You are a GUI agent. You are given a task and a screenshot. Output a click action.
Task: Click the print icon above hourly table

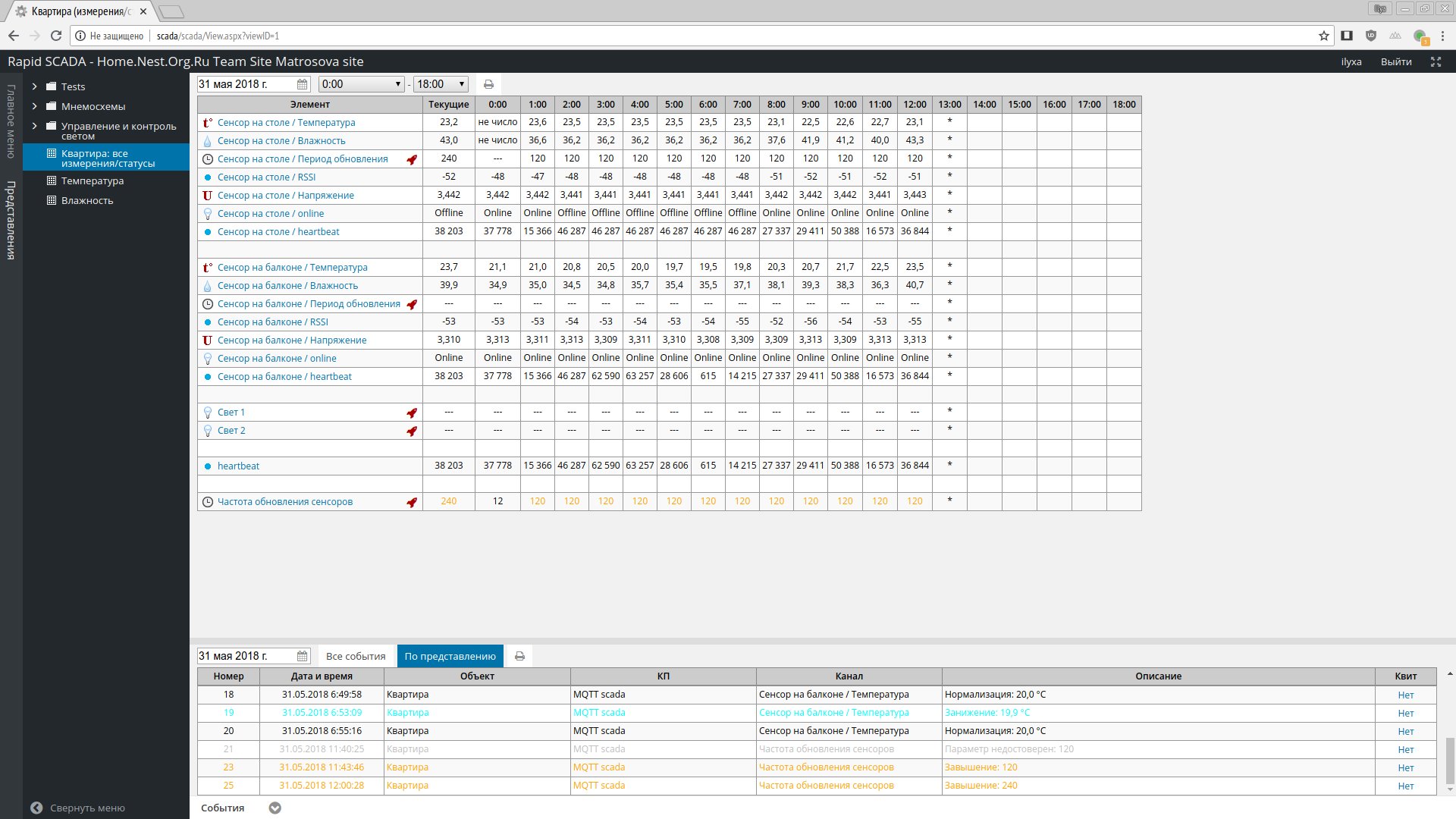488,84
